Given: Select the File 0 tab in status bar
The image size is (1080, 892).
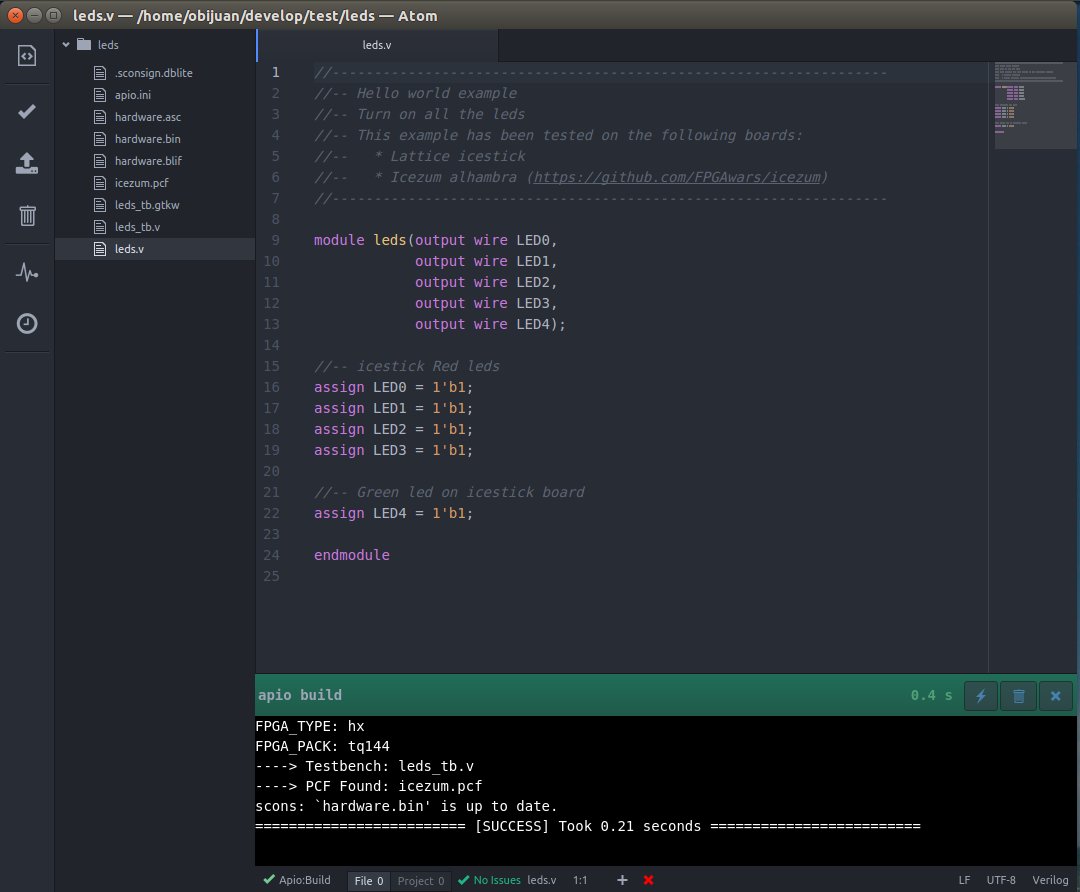Looking at the screenshot, I should pyautogui.click(x=368, y=880).
